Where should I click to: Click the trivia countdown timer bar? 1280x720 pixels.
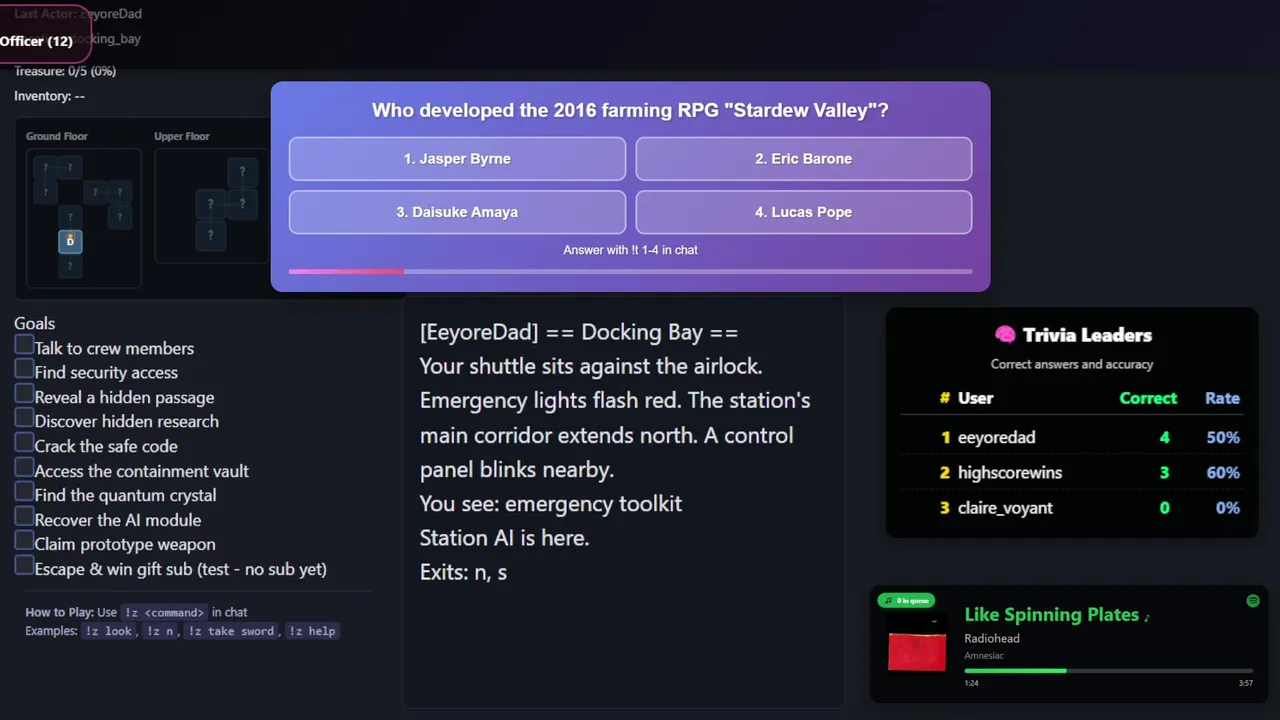630,271
